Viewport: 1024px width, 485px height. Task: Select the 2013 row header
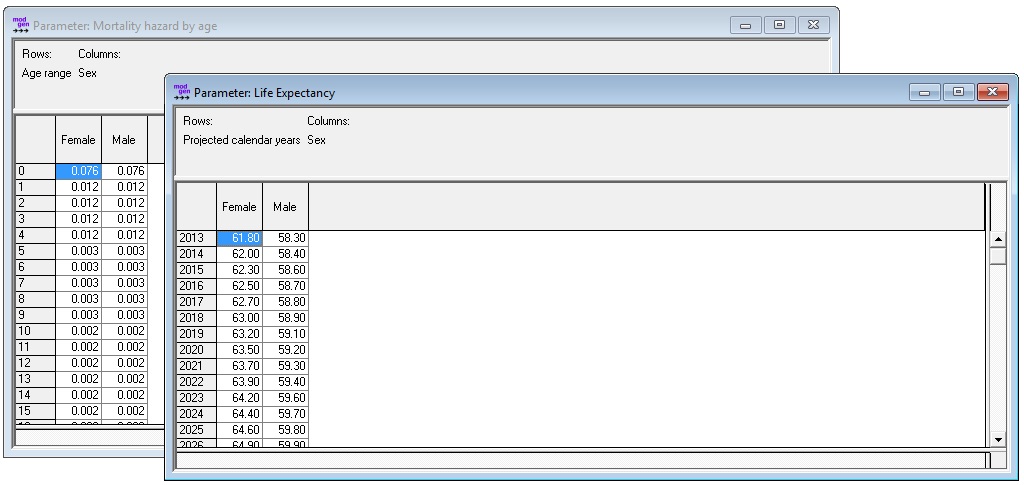[196, 238]
